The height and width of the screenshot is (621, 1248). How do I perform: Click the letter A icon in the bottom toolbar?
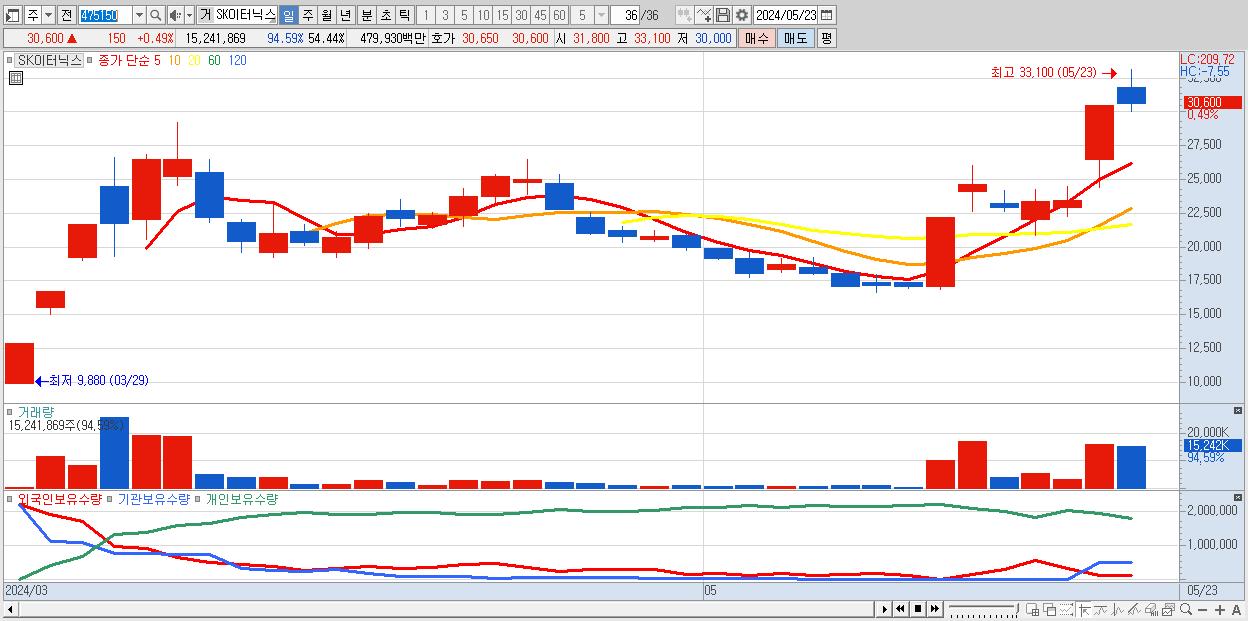1236,610
